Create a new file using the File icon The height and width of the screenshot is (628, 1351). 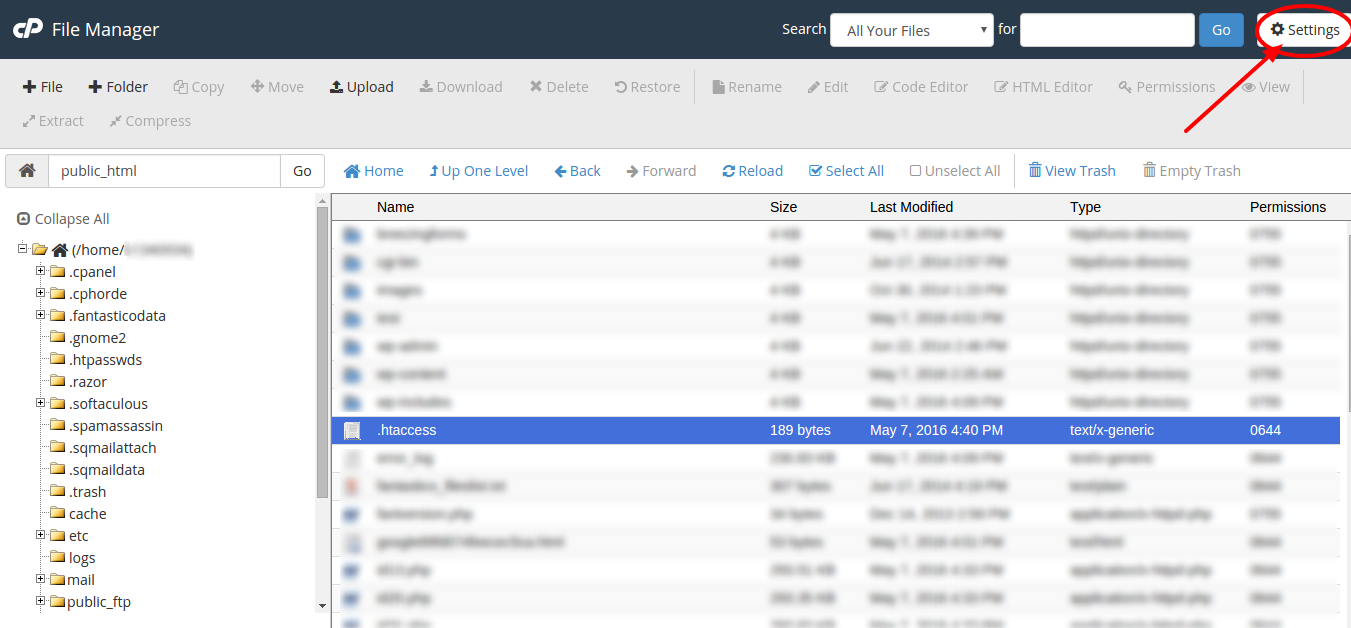point(42,87)
